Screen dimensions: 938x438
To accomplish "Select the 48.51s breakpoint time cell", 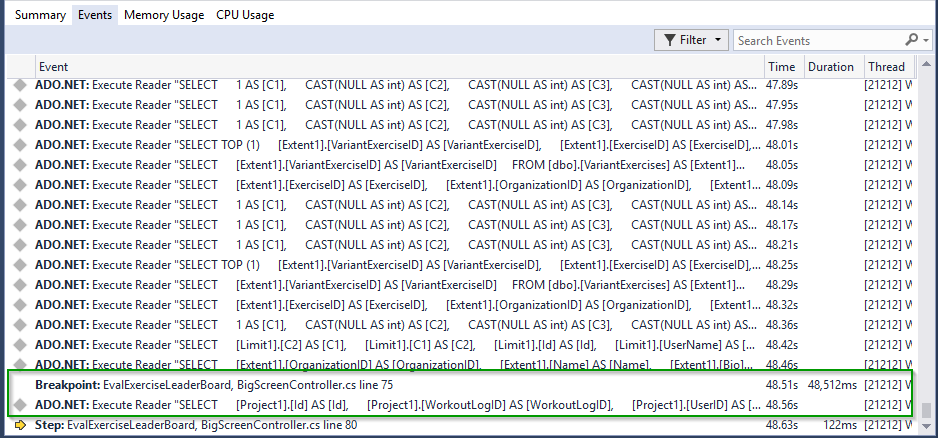I will tap(782, 385).
